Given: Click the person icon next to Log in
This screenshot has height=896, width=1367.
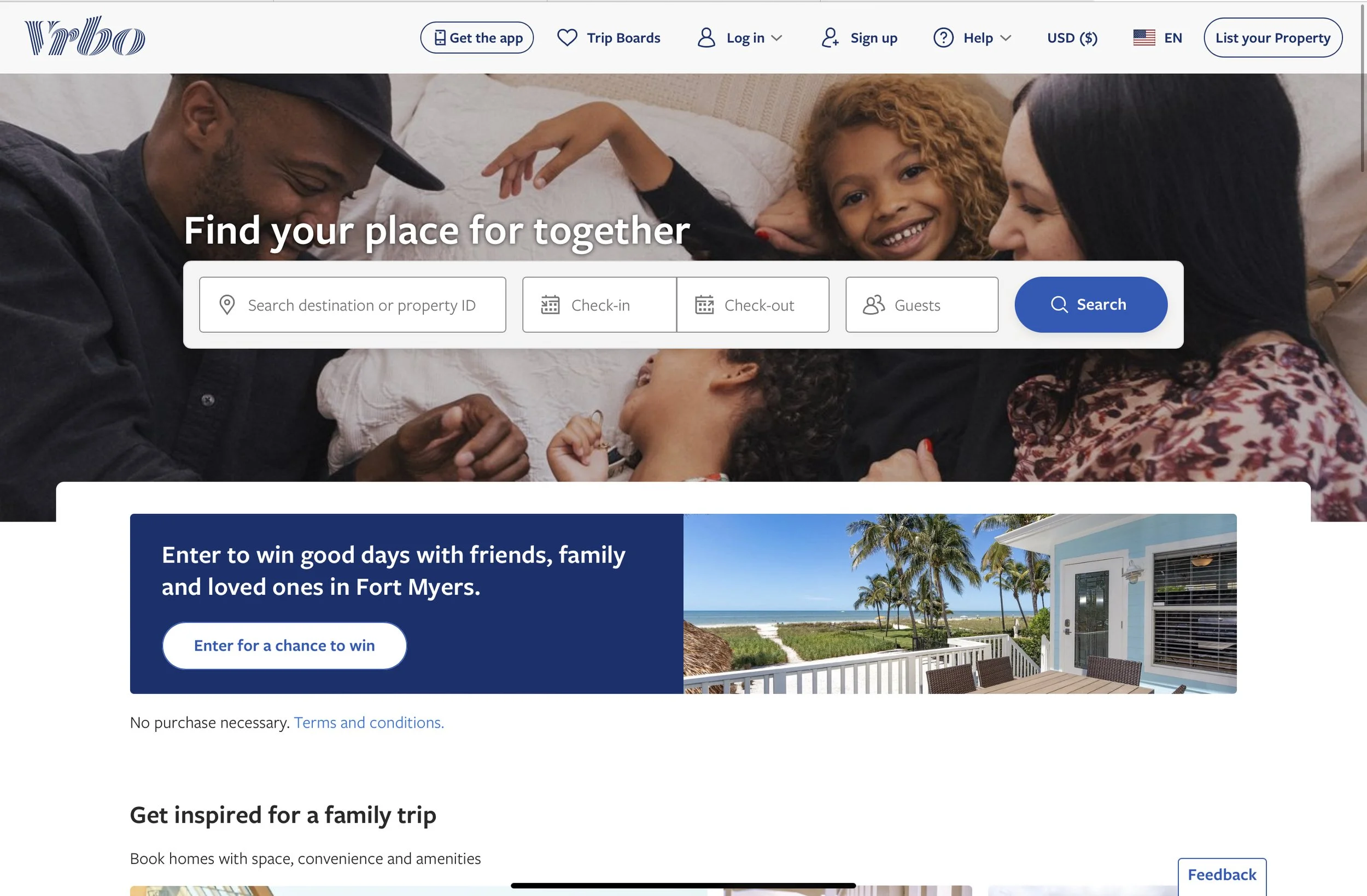Looking at the screenshot, I should [706, 38].
